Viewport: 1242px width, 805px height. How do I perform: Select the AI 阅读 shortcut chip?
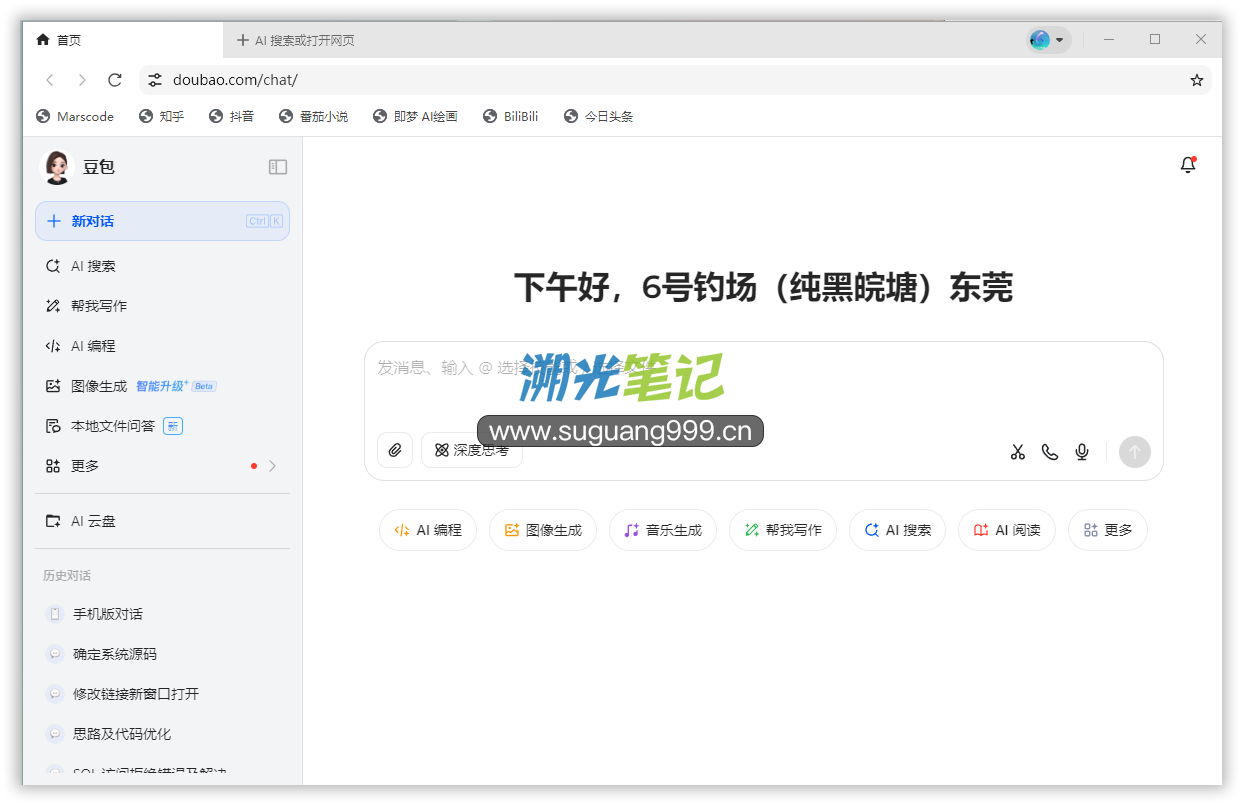tap(1007, 530)
